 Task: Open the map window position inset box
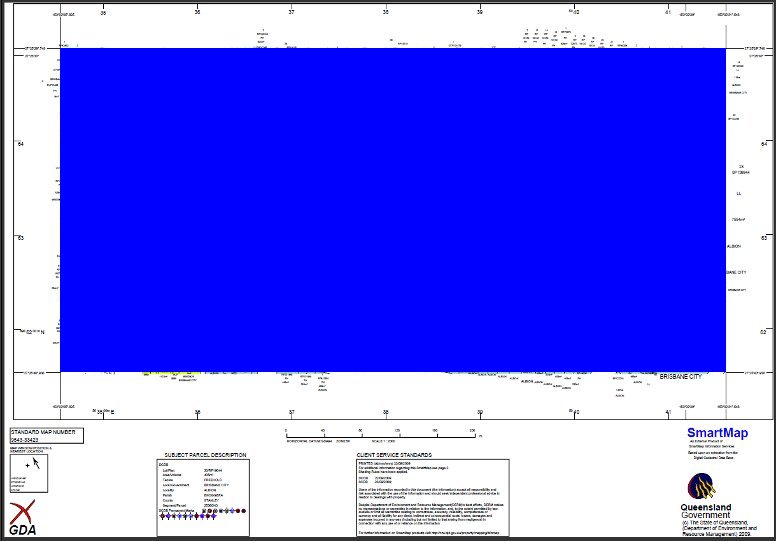tap(29, 473)
